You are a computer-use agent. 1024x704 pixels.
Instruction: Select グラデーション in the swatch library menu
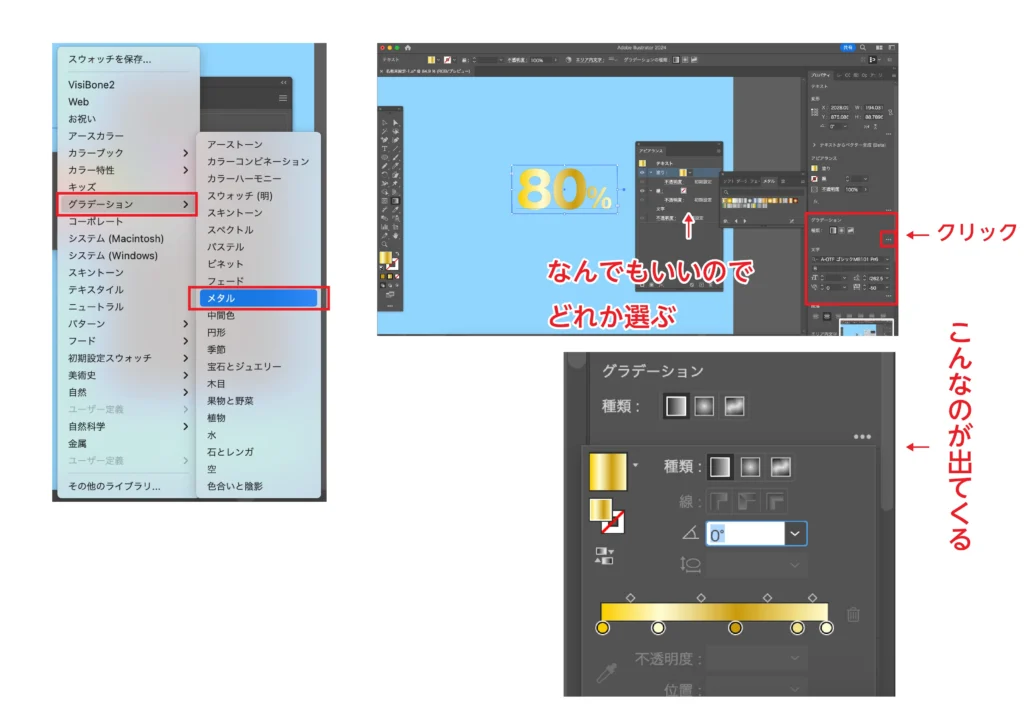(125, 204)
